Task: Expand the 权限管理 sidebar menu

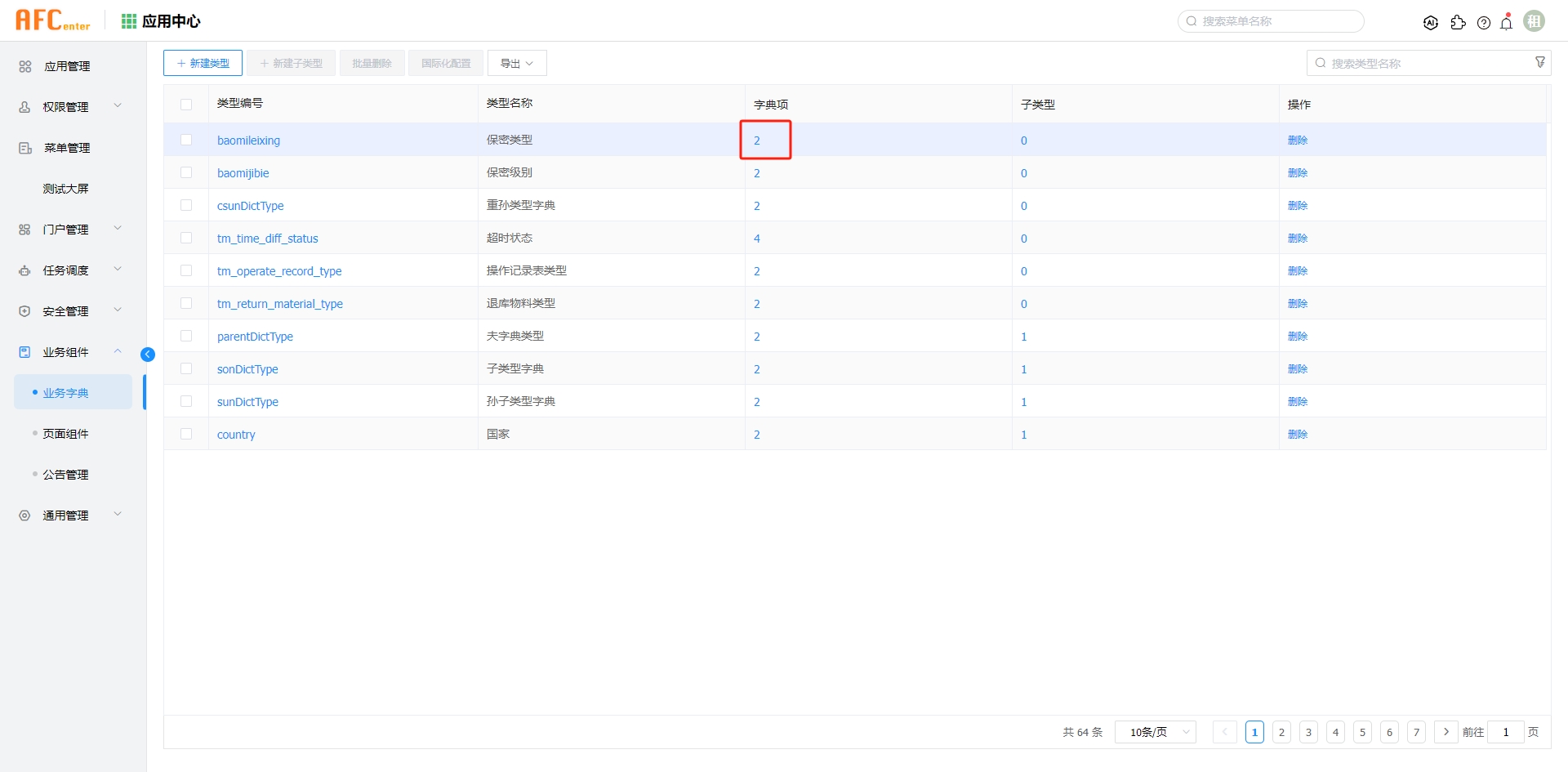Action: 69,107
